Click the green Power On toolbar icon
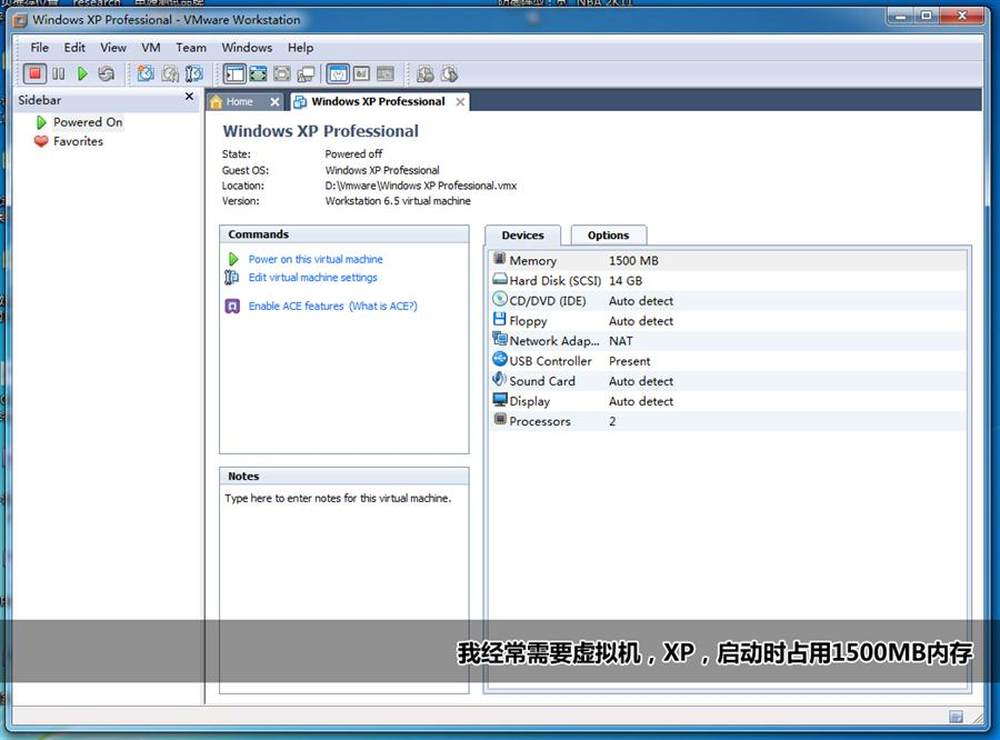1000x740 pixels. (x=82, y=74)
